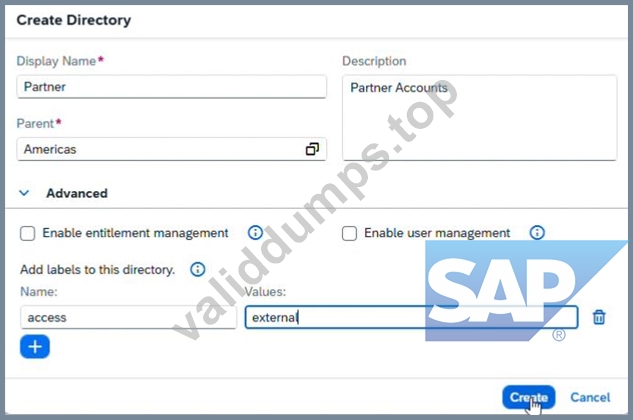Click the Enable entitlement management label
Image resolution: width=633 pixels, height=420 pixels.
(x=135, y=233)
